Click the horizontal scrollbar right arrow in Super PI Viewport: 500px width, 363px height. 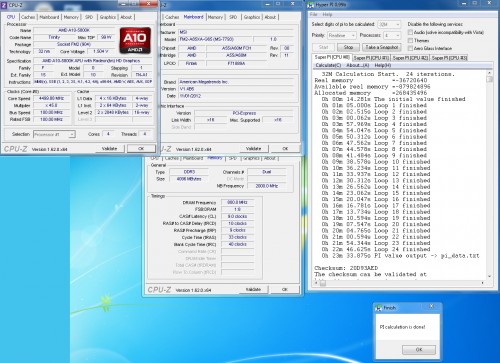point(483,283)
